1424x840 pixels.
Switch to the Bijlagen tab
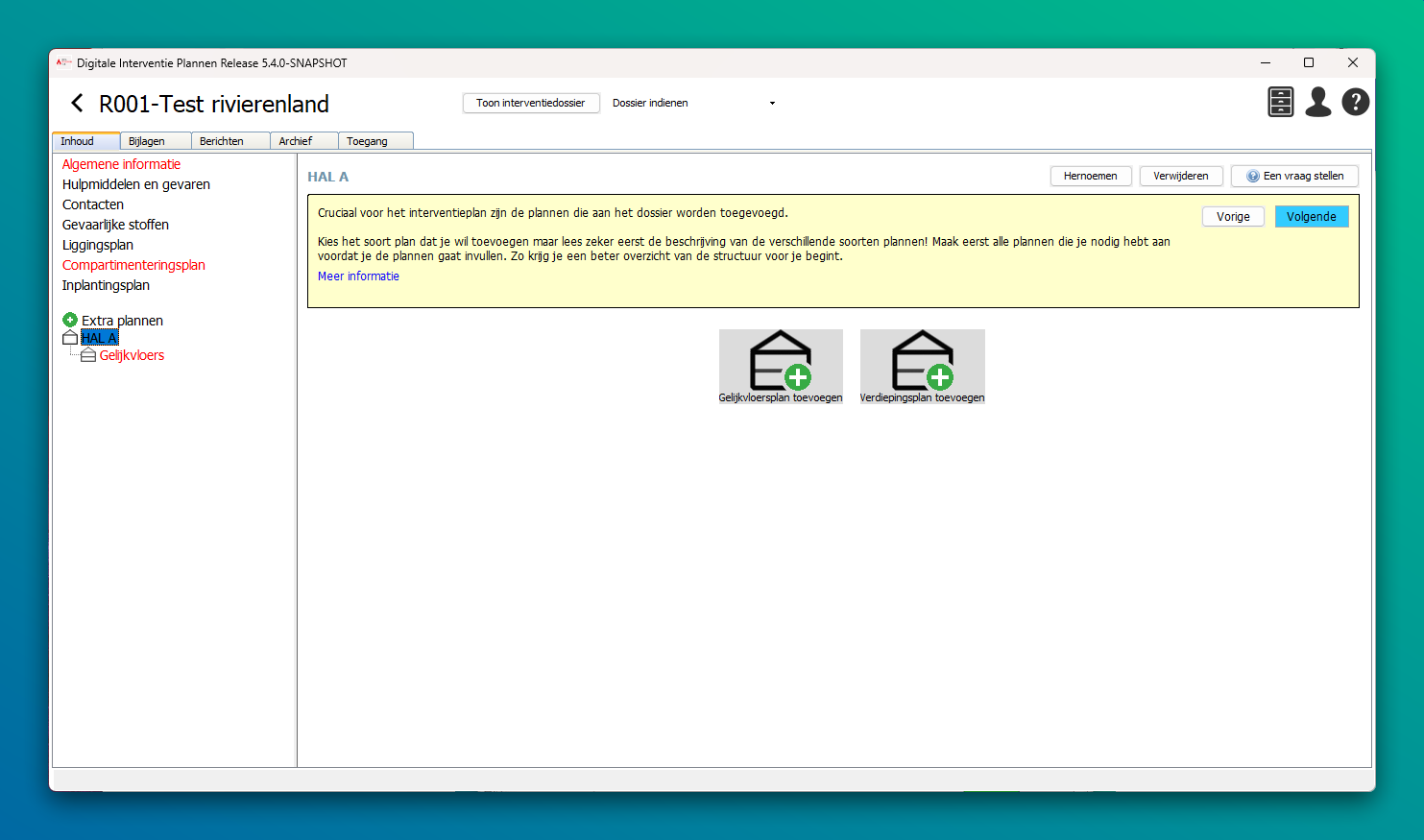tap(156, 141)
